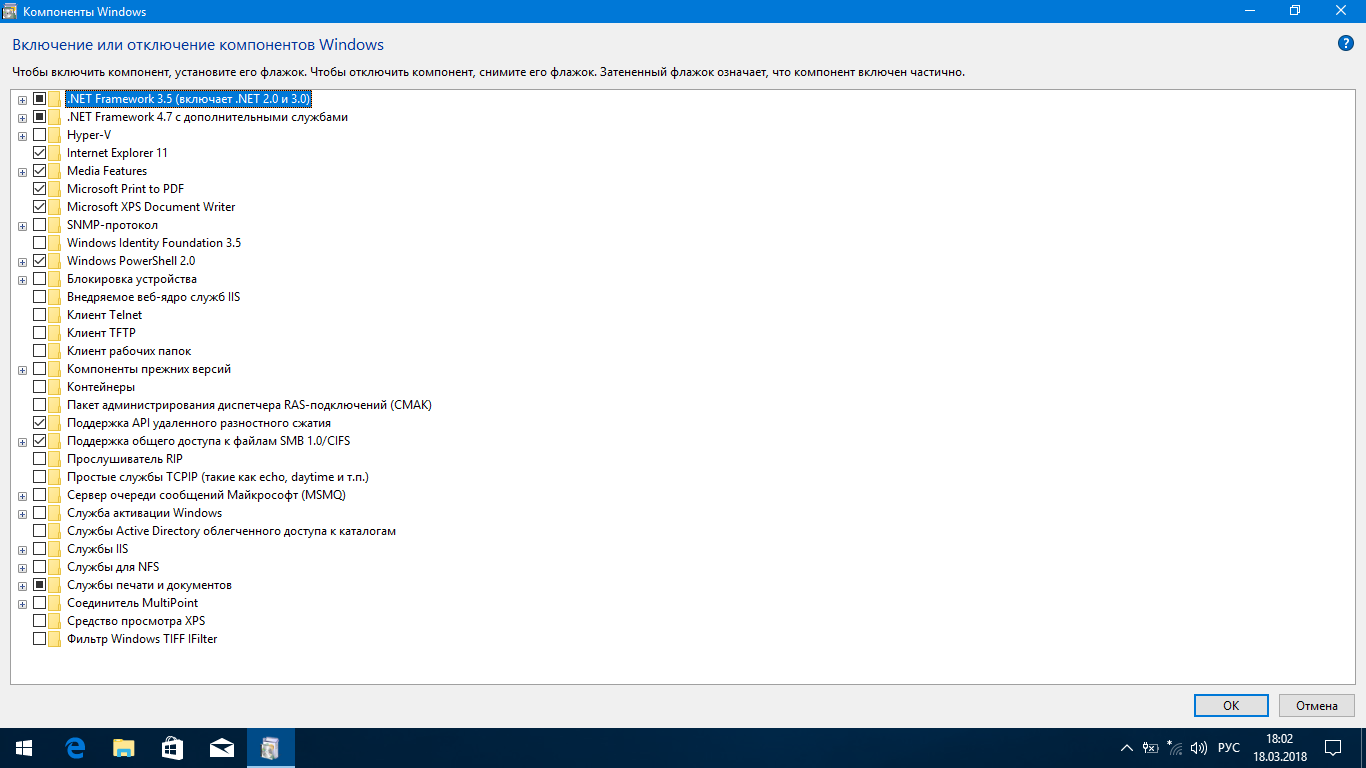
Task: Expand the SNMP-протокол node
Action: click(x=22, y=226)
